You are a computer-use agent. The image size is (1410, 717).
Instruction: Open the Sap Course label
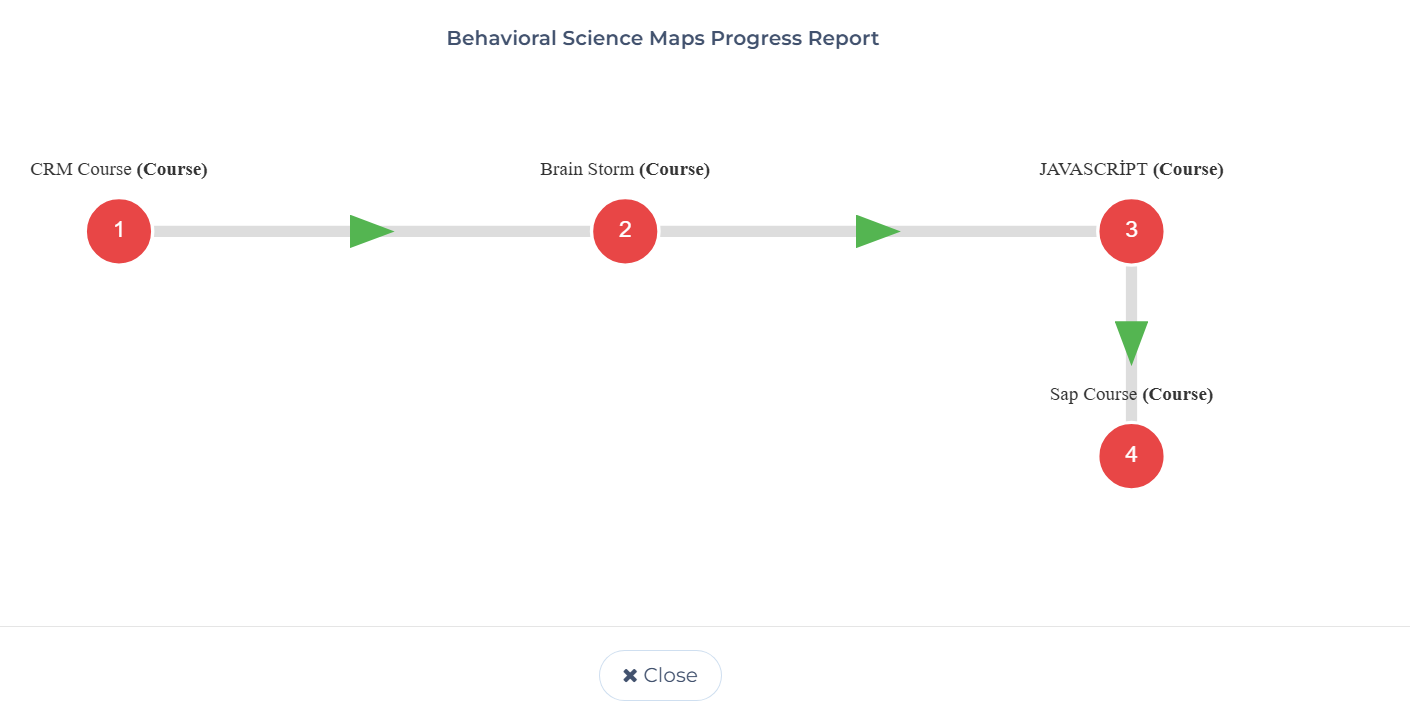[1131, 394]
